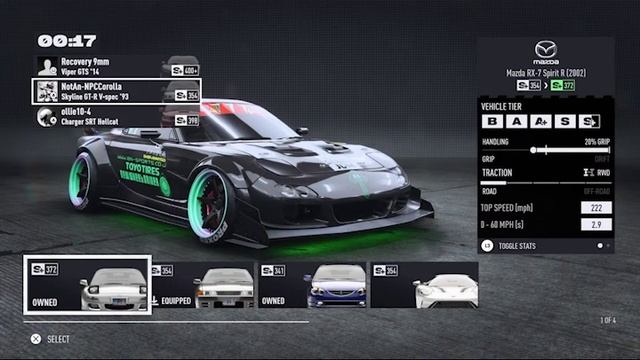Select vehicle tier S
The height and width of the screenshot is (360, 640).
[x=565, y=121]
